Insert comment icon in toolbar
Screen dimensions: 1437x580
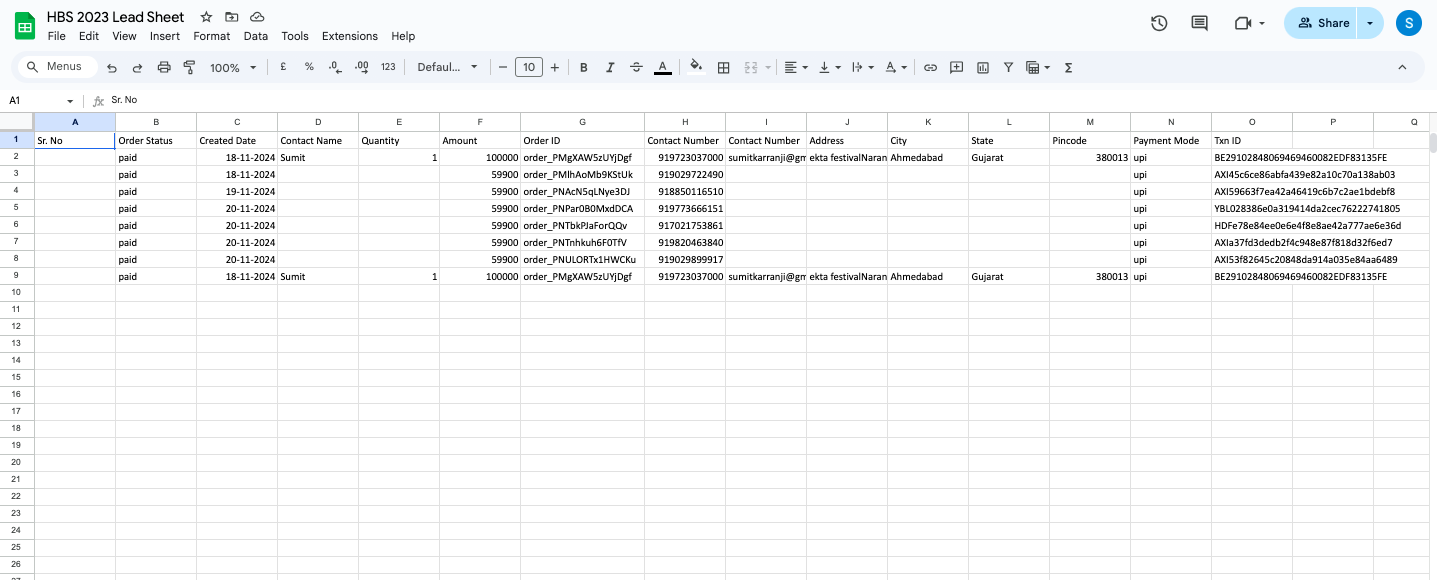(x=956, y=67)
